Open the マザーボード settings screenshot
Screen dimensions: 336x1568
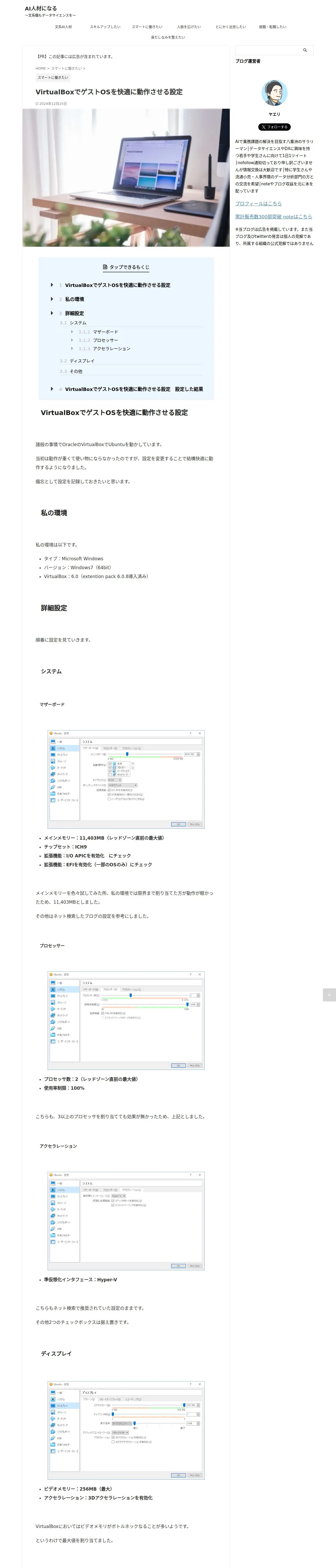126,779
